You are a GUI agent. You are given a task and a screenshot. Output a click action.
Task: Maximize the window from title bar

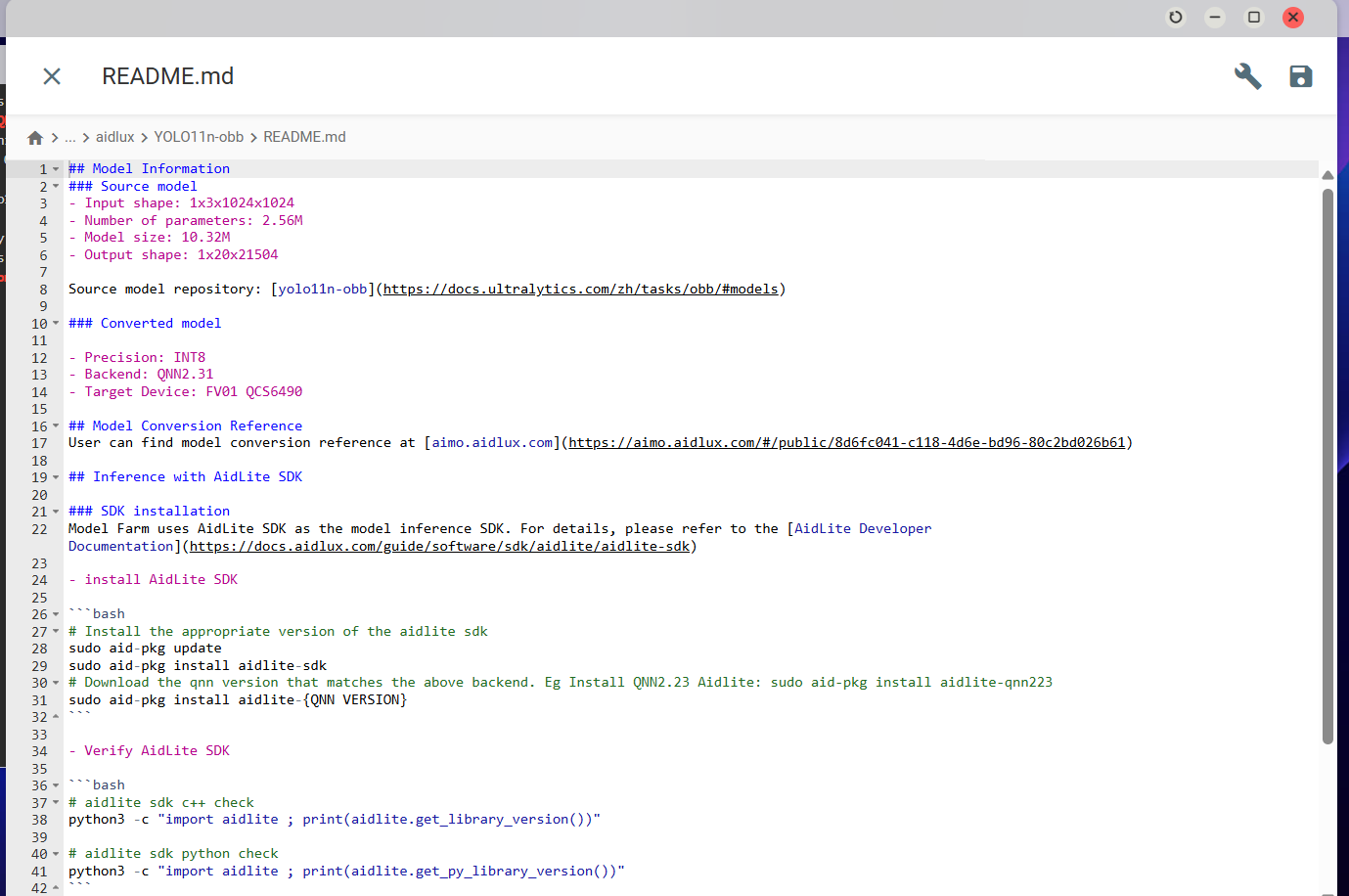coord(1254,17)
